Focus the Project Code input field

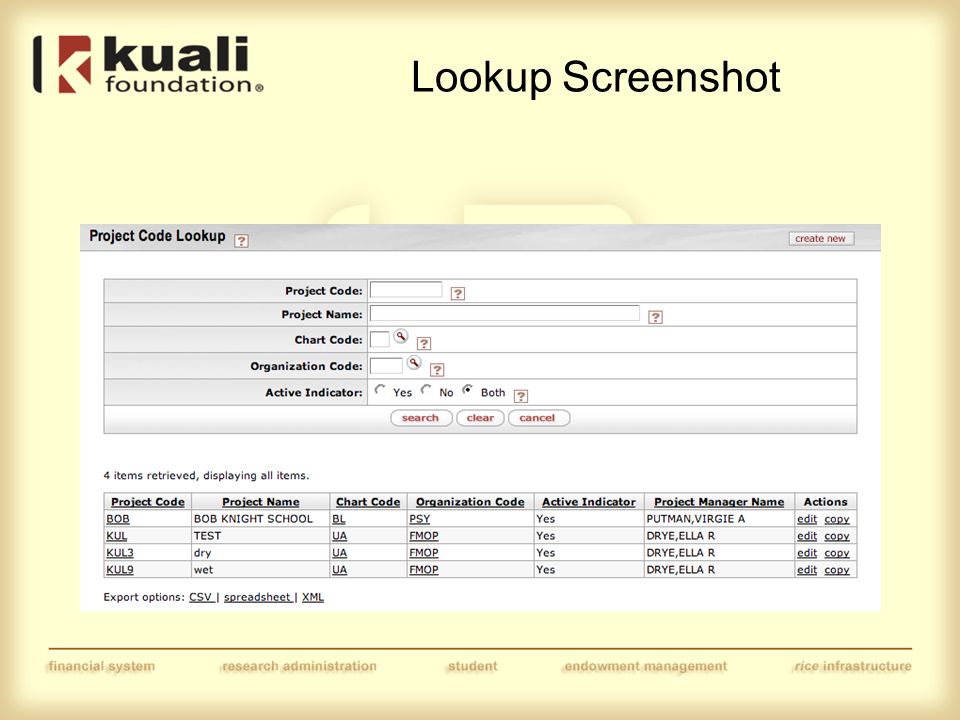point(406,290)
